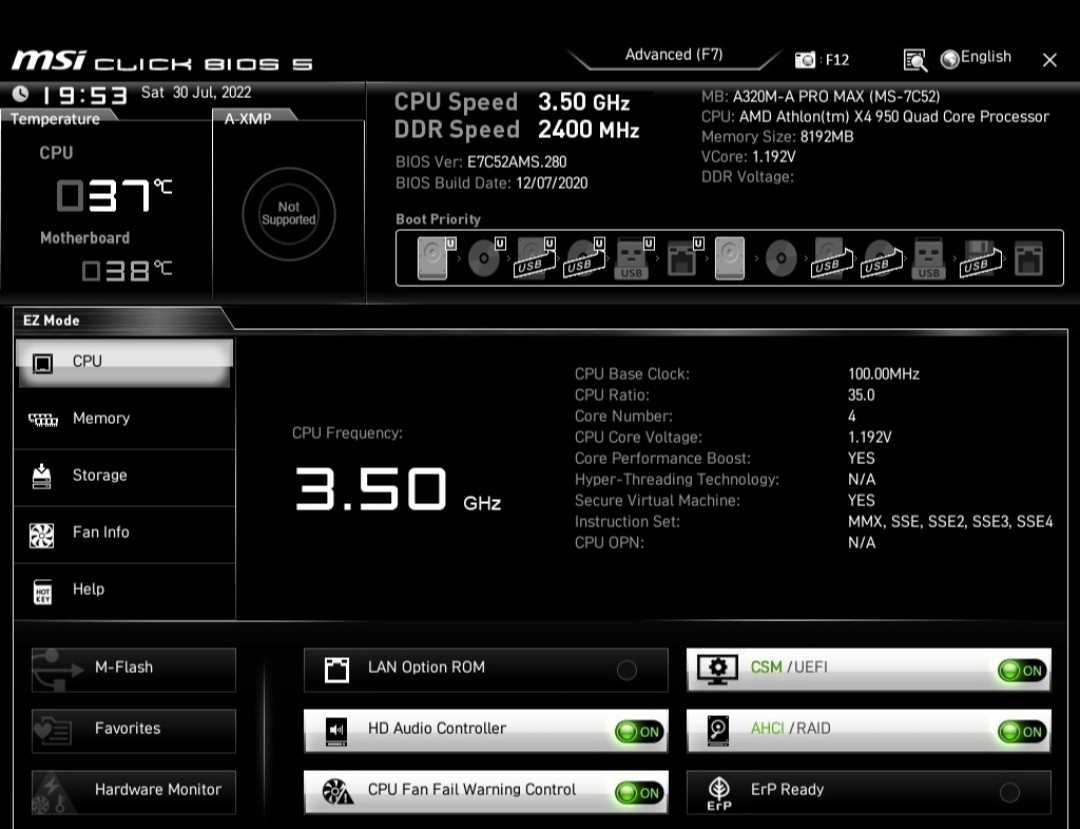Open the CPU section in EZ Mode
The width and height of the screenshot is (1080, 829).
pos(125,362)
